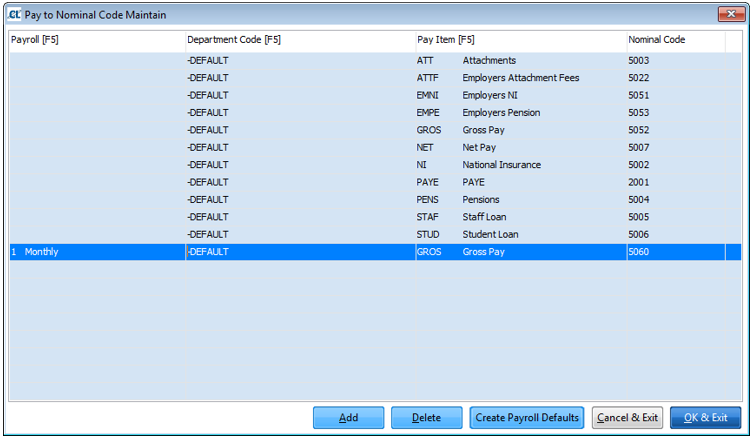Close the Pay to Nominal Code Maintain window
Image resolution: width=755 pixels, height=437 pixels.
tap(730, 14)
